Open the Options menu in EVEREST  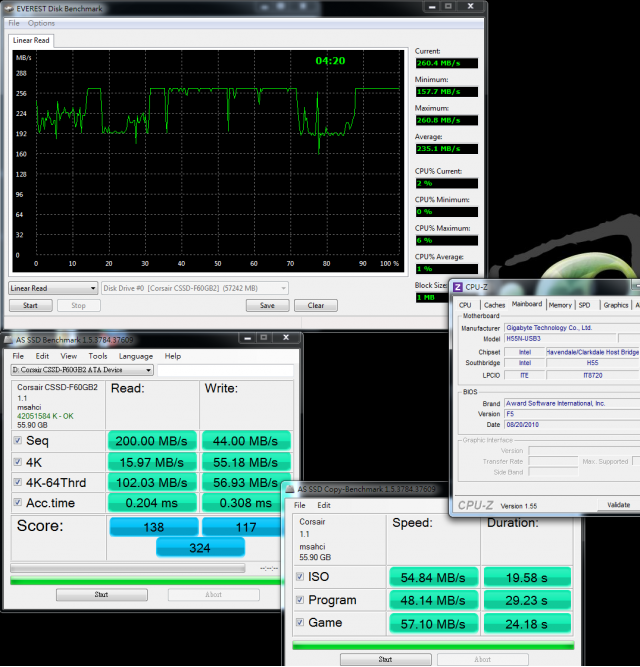click(41, 23)
